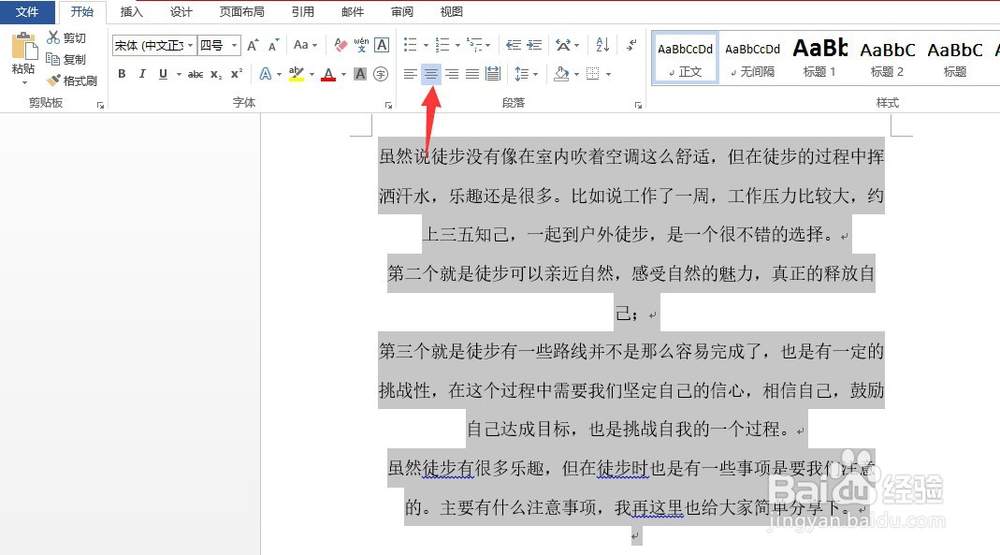Decrease paragraph indent
Viewport: 1000px width, 555px height.
tap(513, 45)
